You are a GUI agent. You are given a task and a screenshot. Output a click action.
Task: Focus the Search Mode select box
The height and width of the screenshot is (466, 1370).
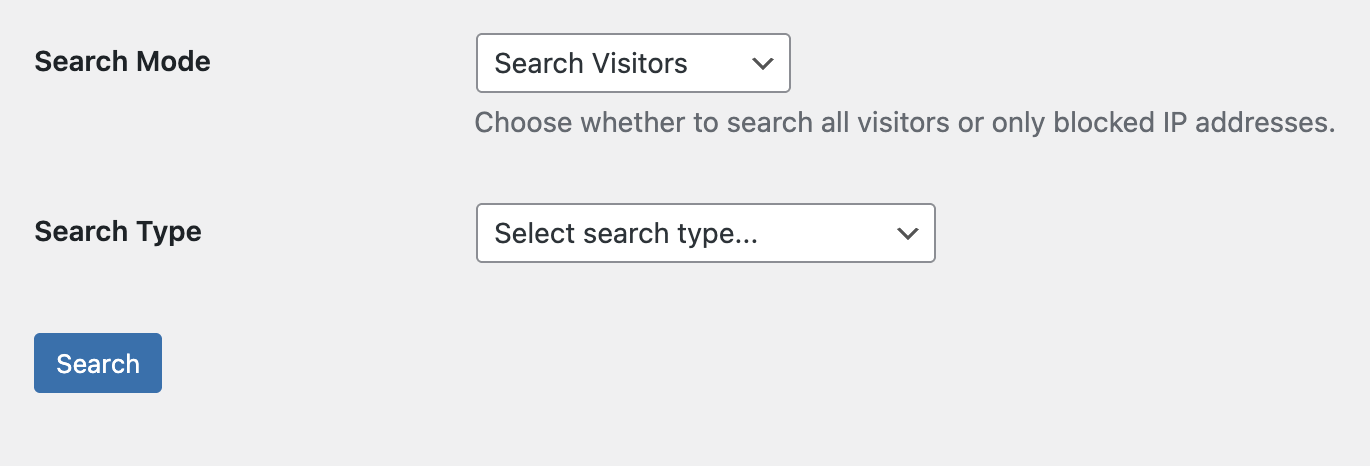tap(632, 63)
